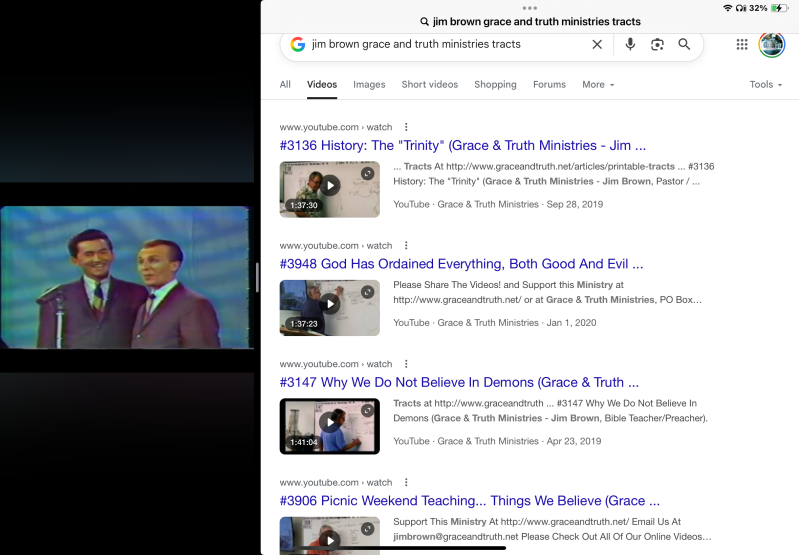Image resolution: width=799 pixels, height=555 pixels.
Task: Switch to the Short videos tab
Action: (430, 85)
